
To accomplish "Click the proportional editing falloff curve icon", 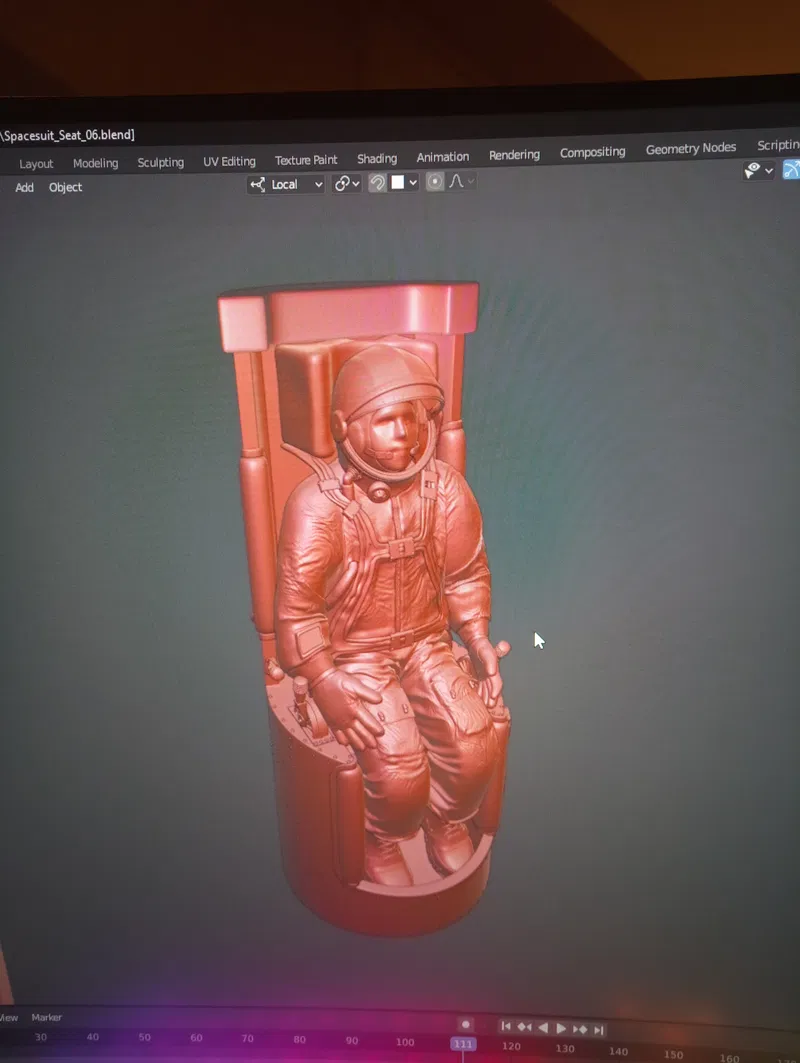I will tap(458, 182).
